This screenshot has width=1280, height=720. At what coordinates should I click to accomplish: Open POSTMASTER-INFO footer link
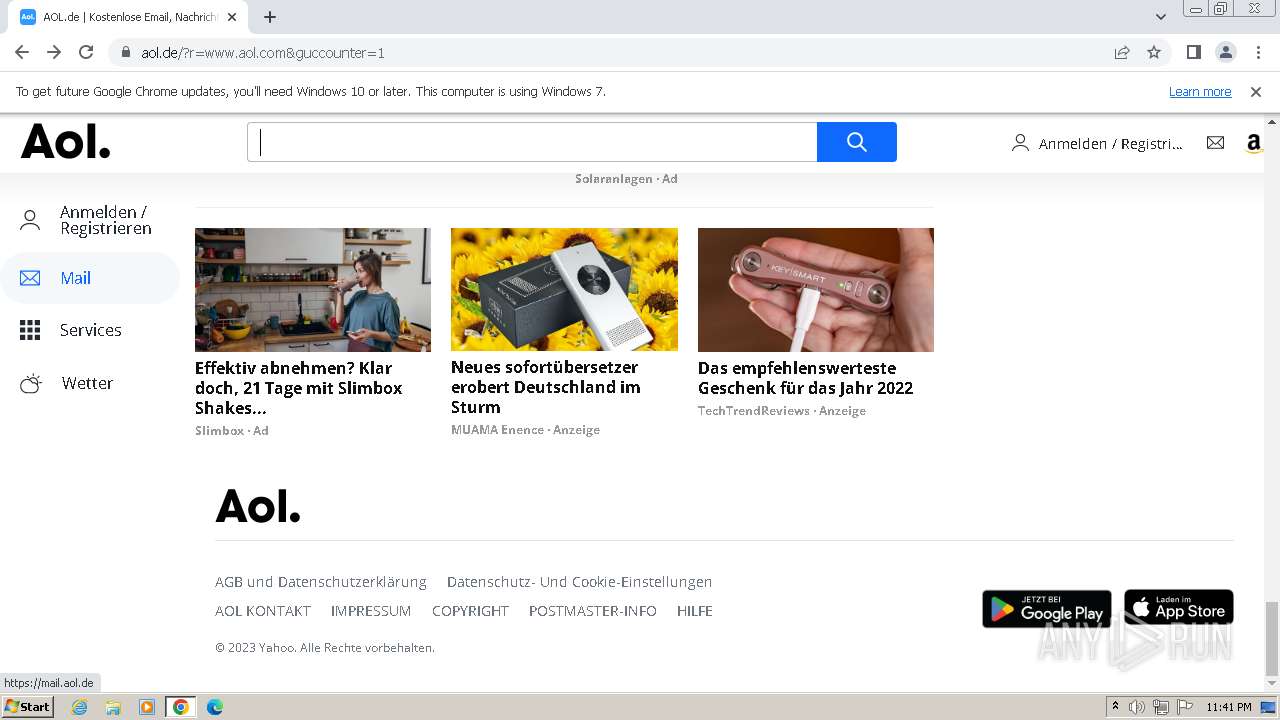(x=593, y=611)
